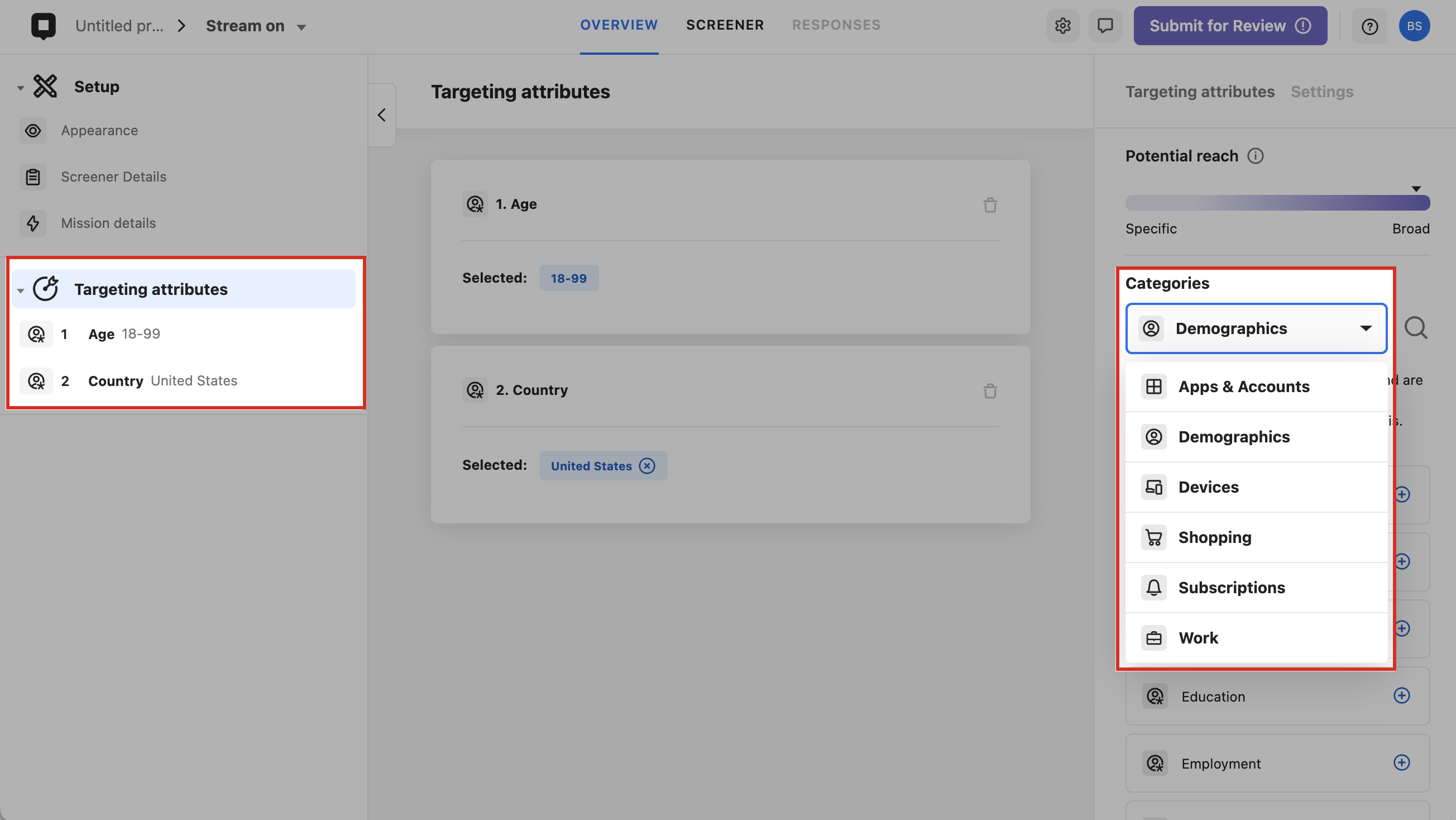
Task: Switch to the Screener tab
Action: click(725, 25)
